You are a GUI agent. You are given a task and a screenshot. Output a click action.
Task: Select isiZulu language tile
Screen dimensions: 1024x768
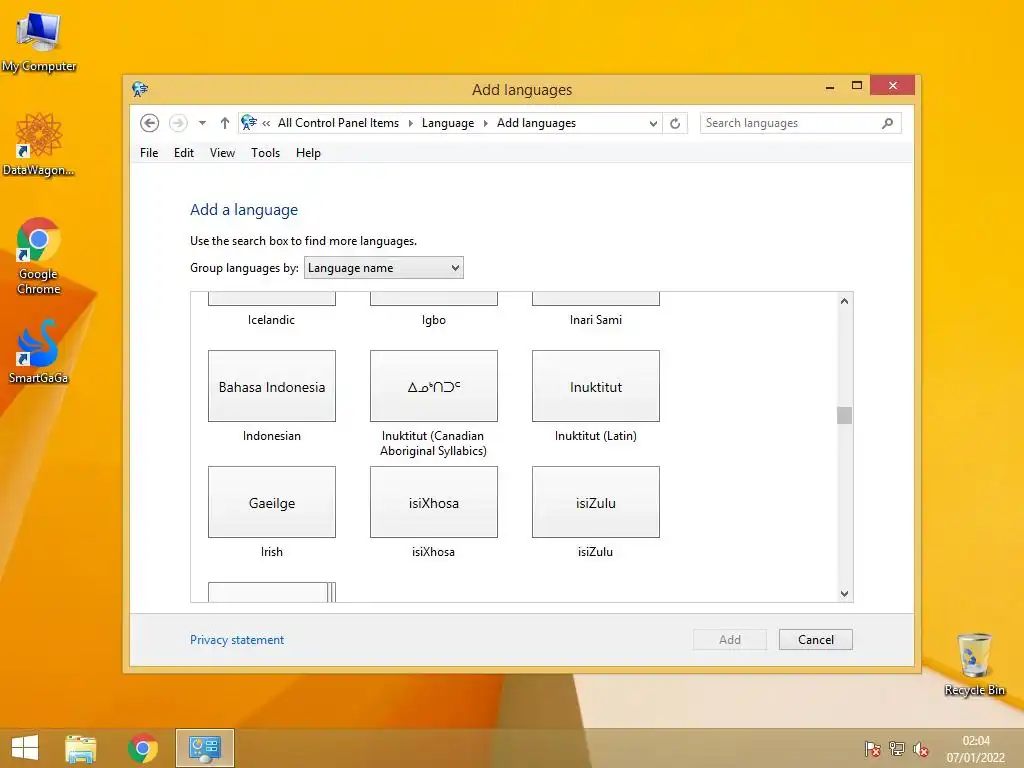click(596, 502)
